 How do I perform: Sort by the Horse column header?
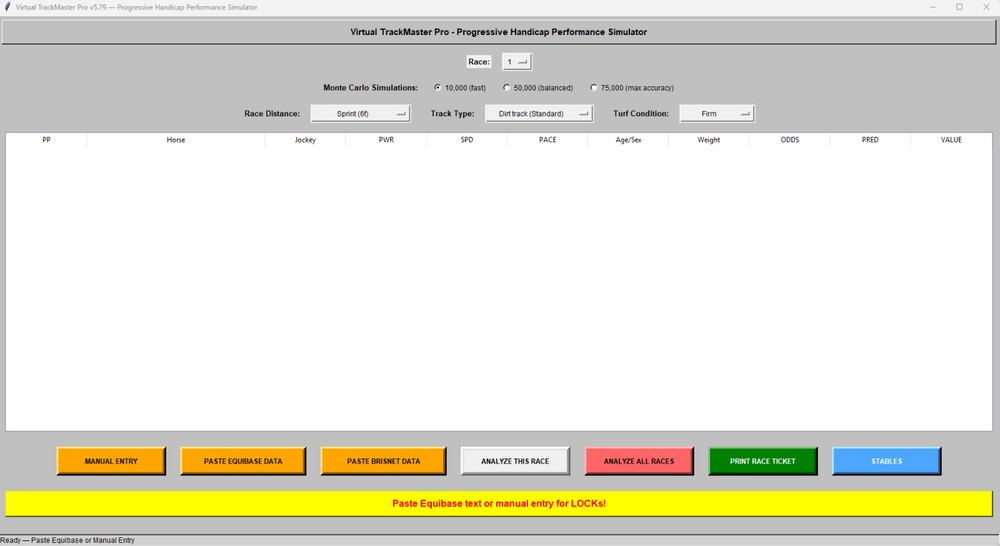click(176, 140)
